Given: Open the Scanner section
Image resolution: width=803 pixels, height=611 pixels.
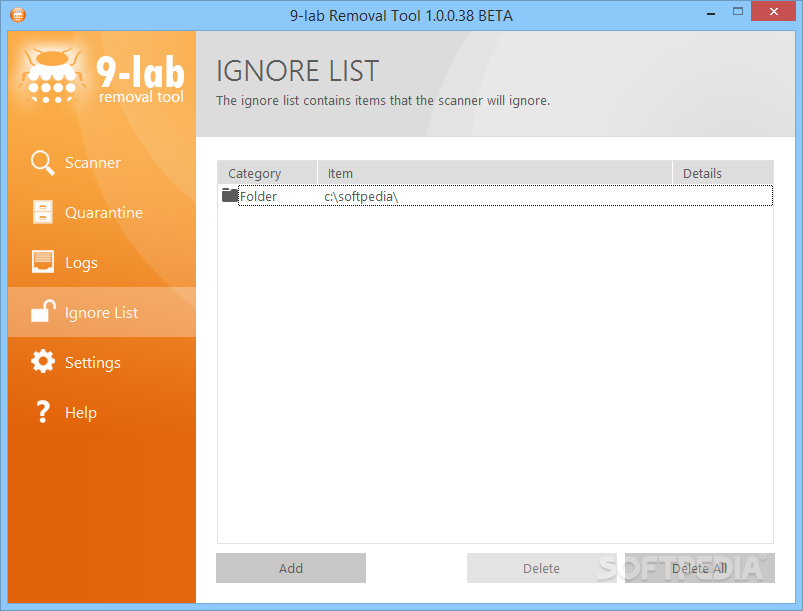Looking at the screenshot, I should click(101, 162).
